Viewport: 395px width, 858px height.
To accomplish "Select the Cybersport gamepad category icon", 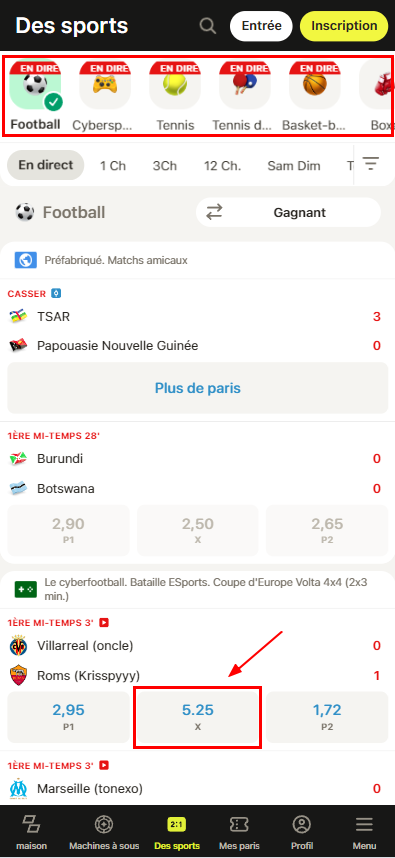I will 105,85.
